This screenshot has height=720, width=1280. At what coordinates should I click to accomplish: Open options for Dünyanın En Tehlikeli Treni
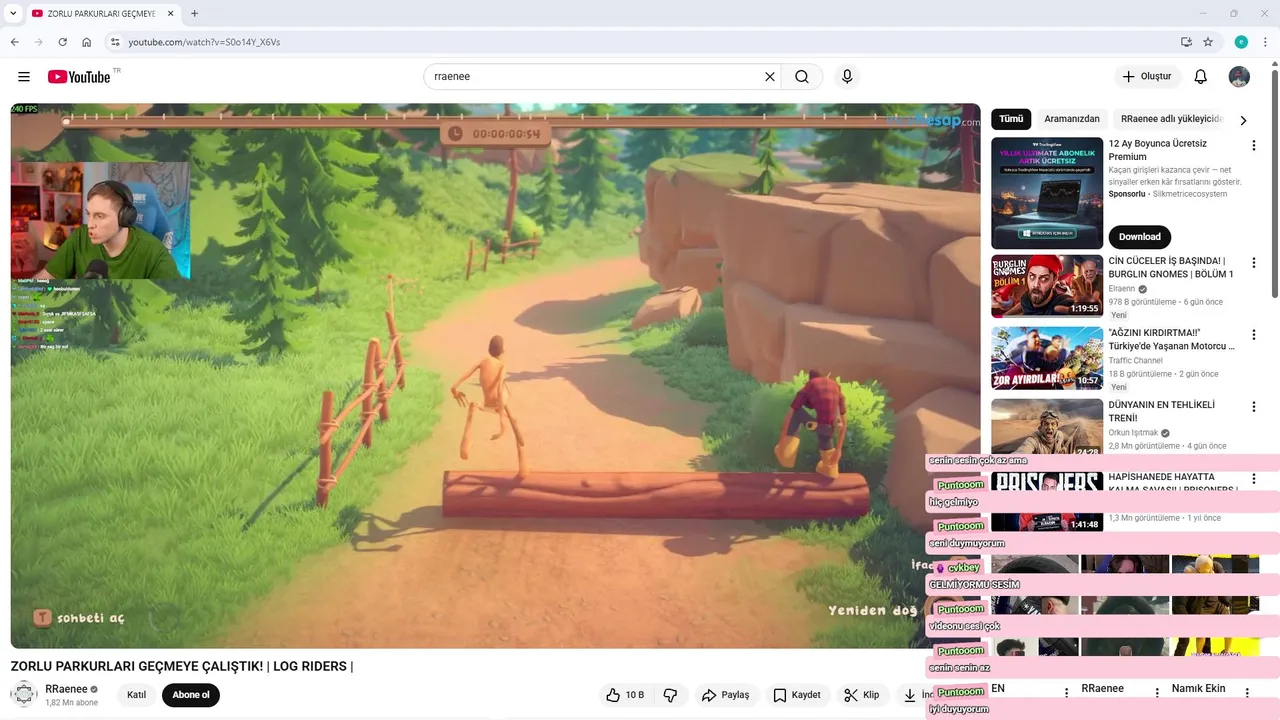click(1254, 407)
